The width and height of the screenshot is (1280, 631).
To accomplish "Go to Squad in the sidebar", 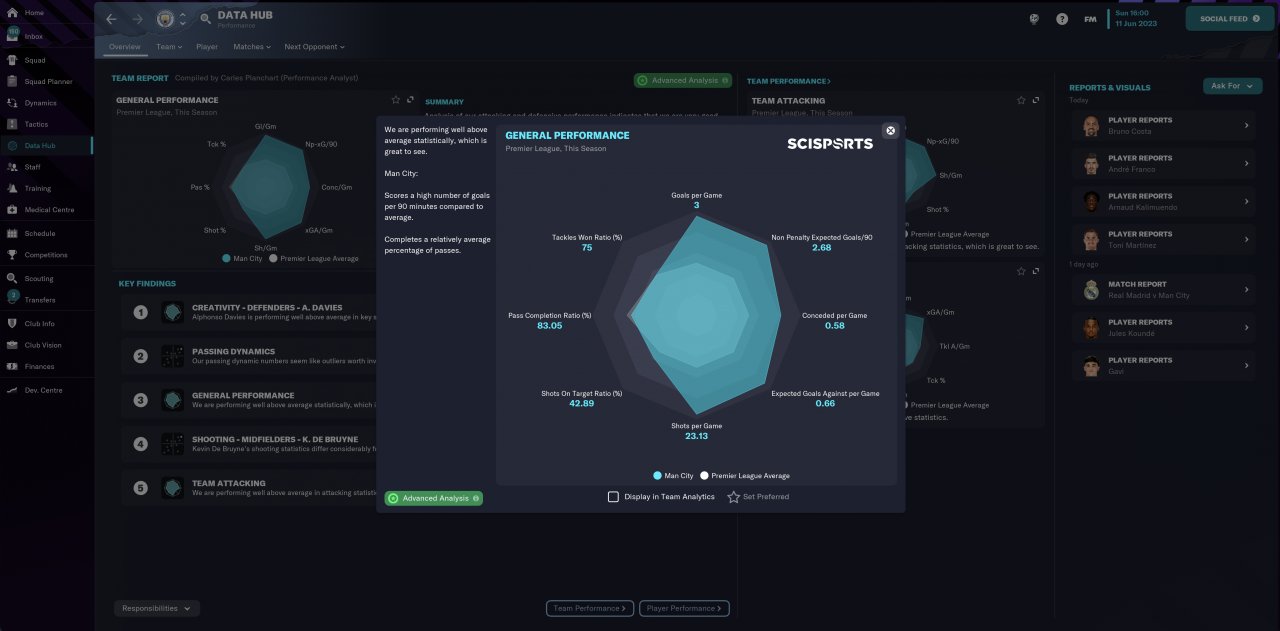I will point(46,60).
